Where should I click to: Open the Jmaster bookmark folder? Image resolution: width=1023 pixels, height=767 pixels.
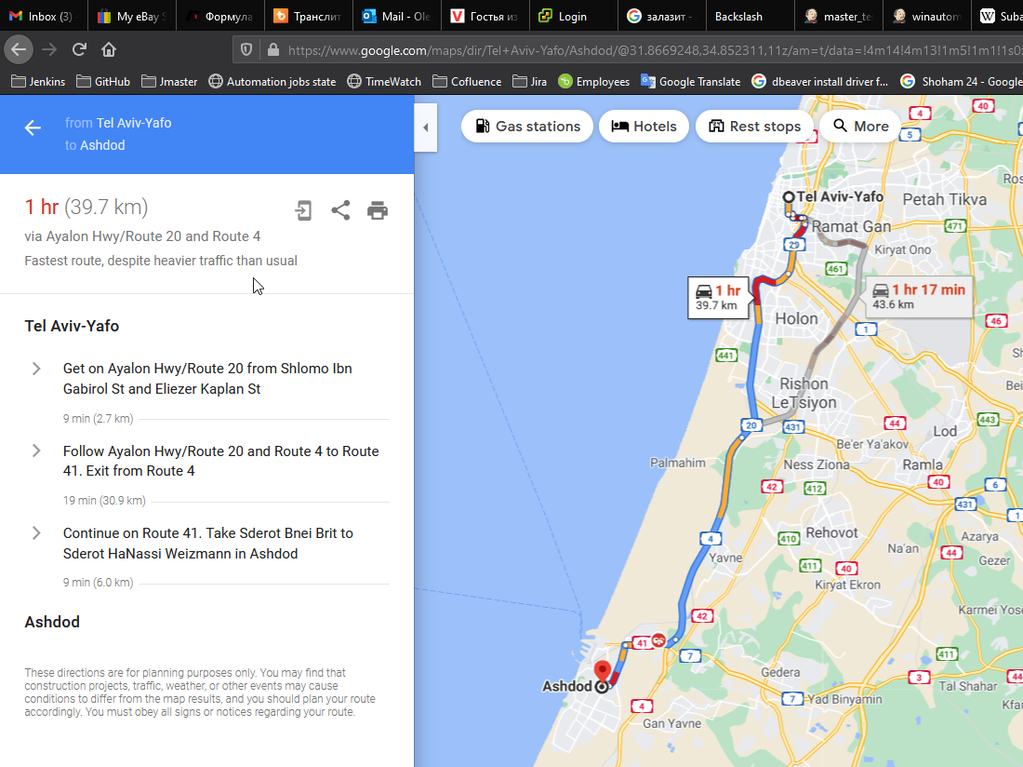(170, 82)
